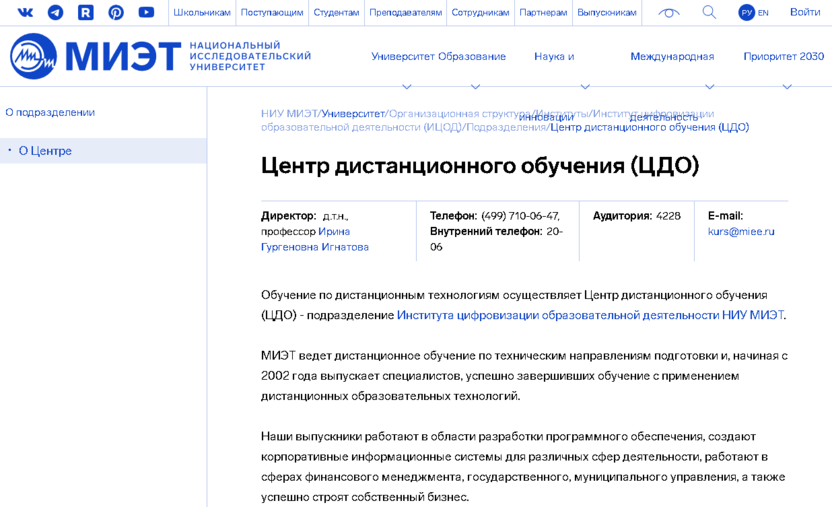Click chevron under Международная menu
The height and width of the screenshot is (507, 832).
[x=709, y=86]
